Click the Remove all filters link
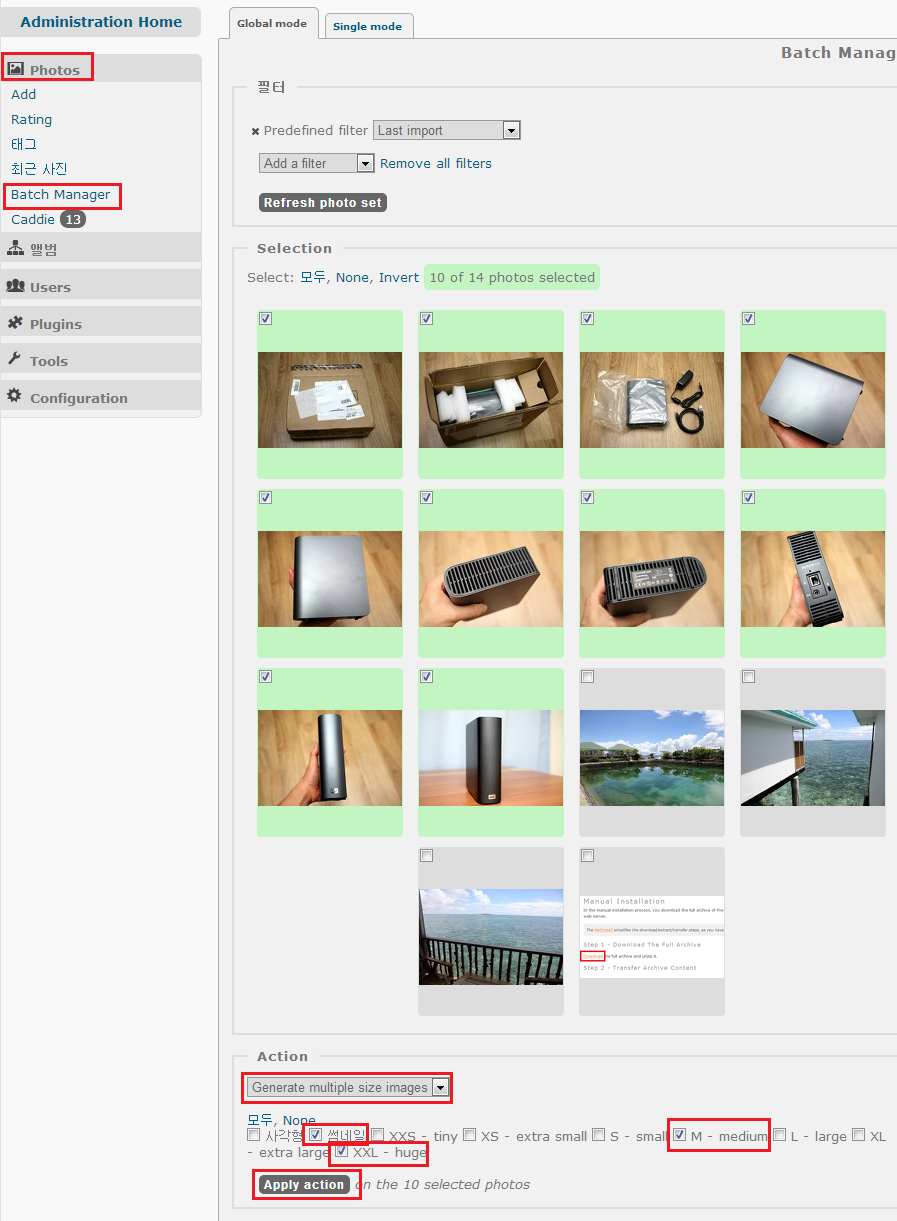Image resolution: width=897 pixels, height=1221 pixels. (436, 163)
